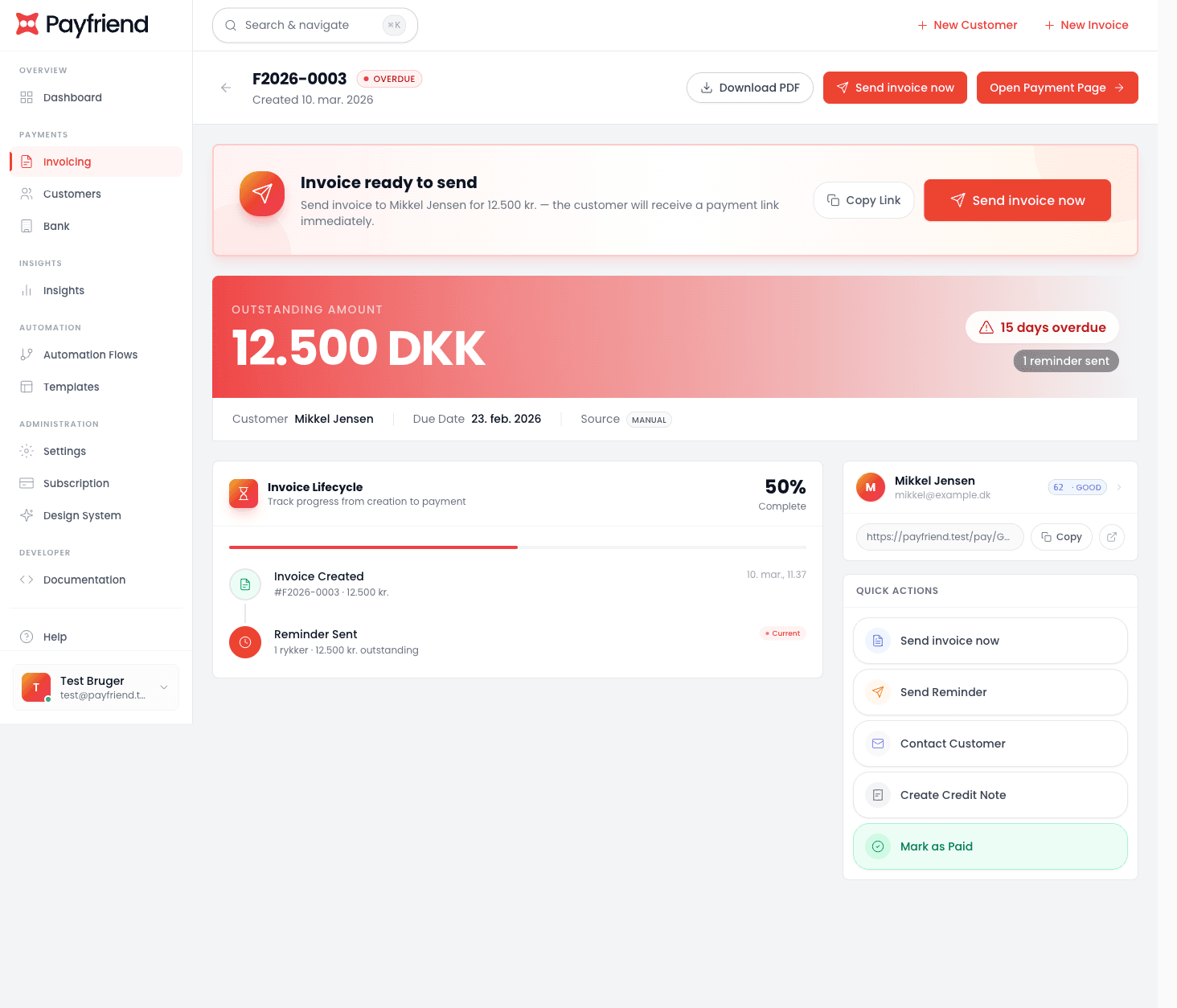
Task: Click the invoice lifecycle progress bar
Action: [x=518, y=547]
